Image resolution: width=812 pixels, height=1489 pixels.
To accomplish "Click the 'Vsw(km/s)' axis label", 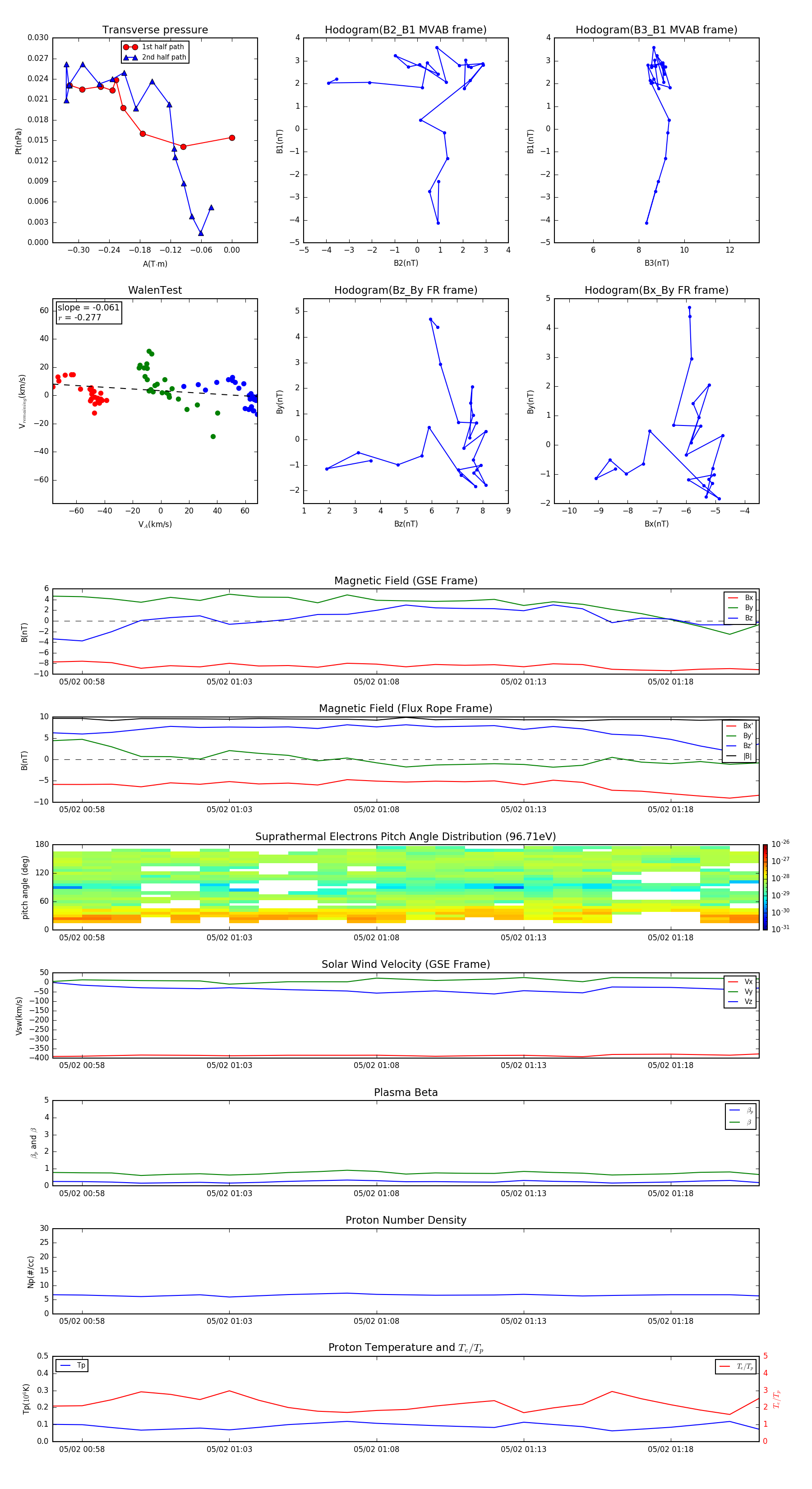I will tap(19, 1016).
